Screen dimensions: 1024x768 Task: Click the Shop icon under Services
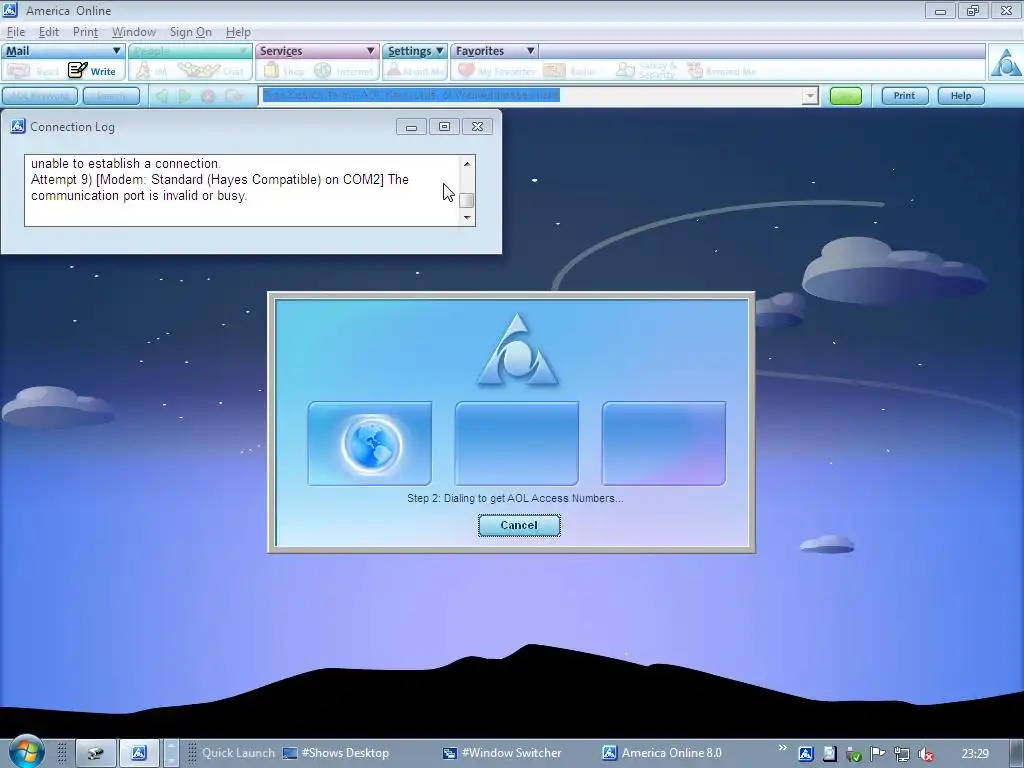(270, 70)
